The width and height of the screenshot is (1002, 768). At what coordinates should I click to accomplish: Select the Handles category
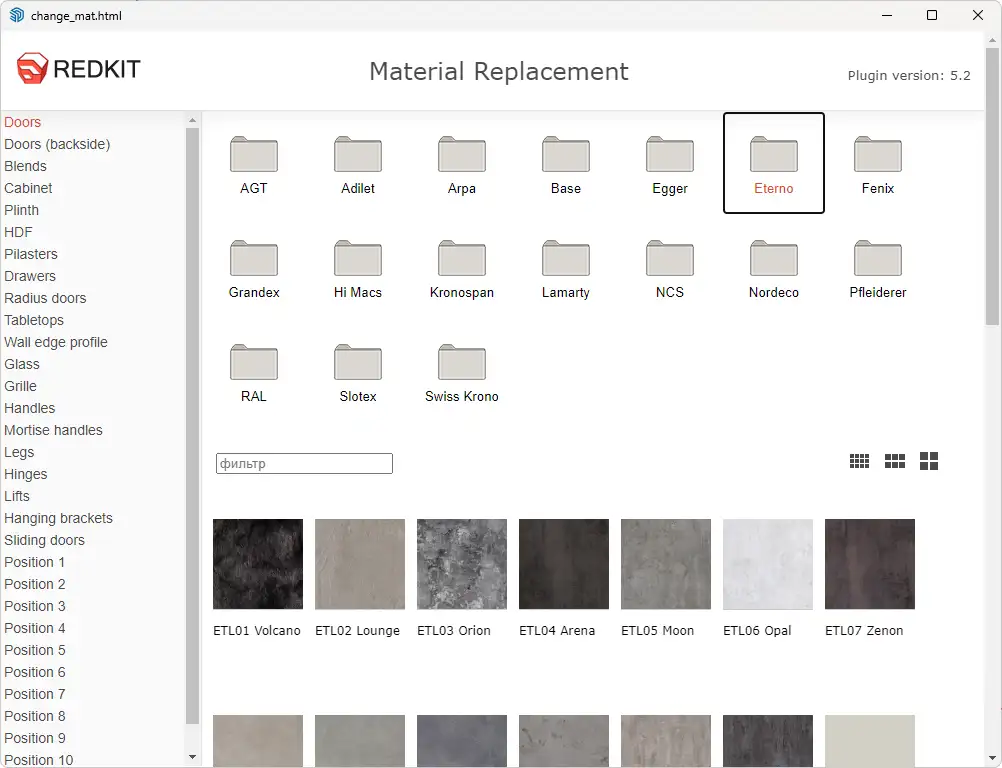point(29,408)
